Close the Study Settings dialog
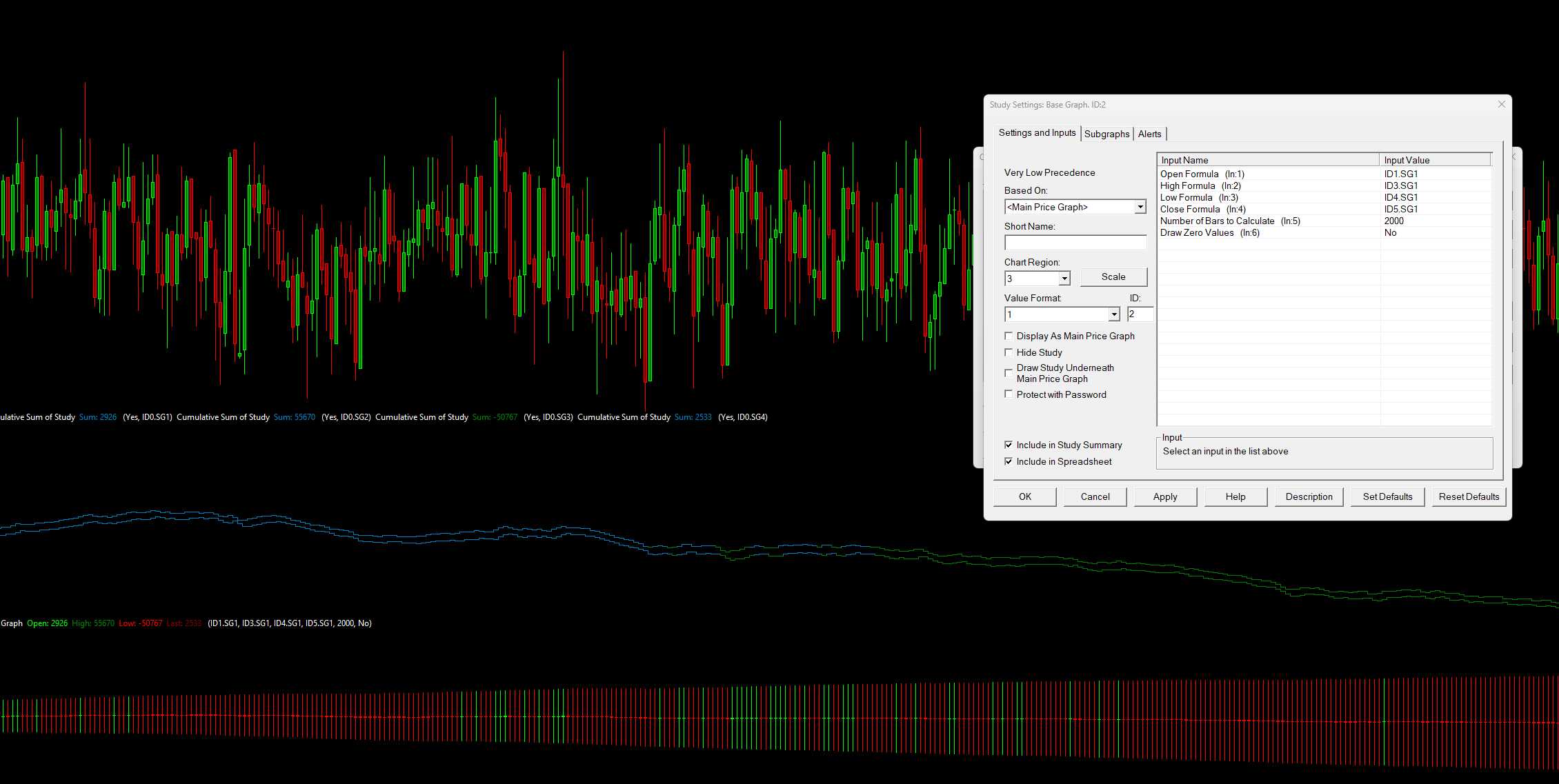 (1501, 105)
